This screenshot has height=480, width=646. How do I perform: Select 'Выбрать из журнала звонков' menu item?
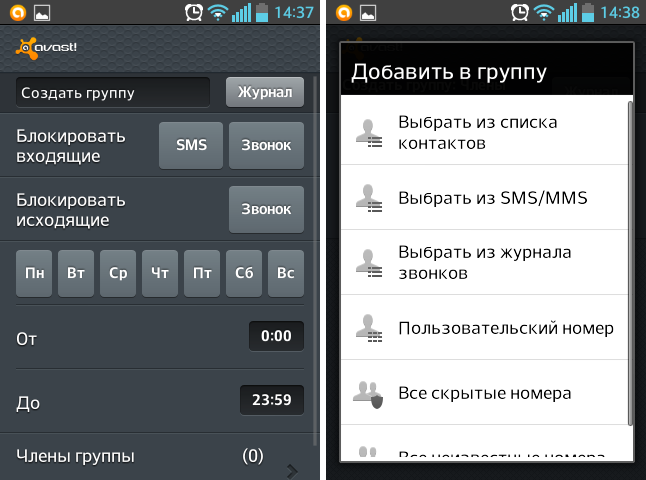click(x=485, y=263)
